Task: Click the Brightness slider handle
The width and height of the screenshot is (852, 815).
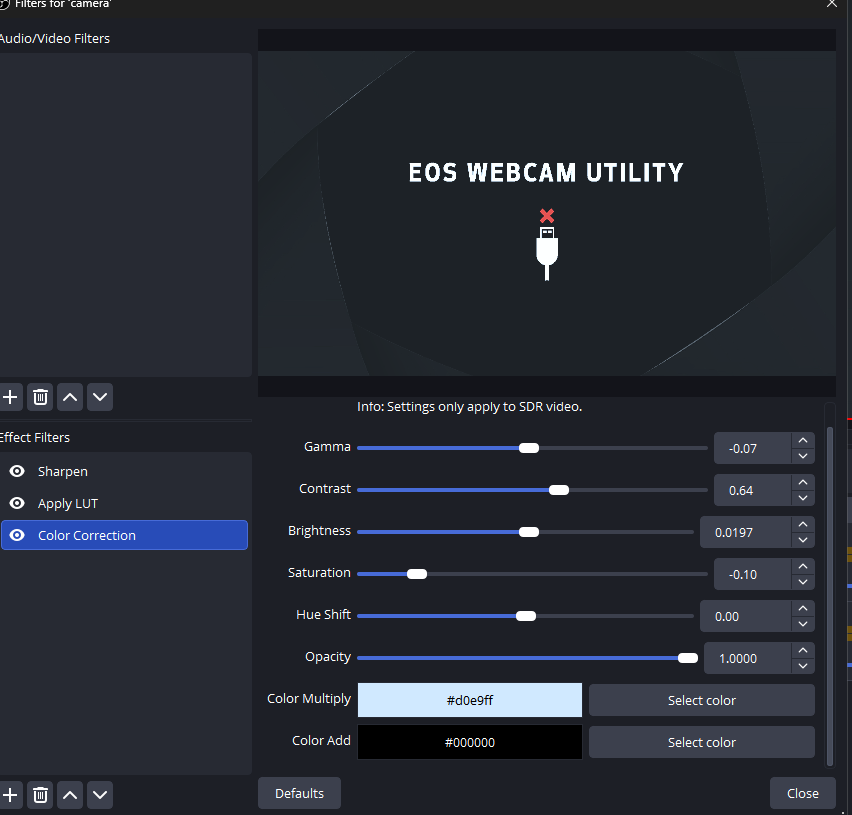Action: pos(529,532)
